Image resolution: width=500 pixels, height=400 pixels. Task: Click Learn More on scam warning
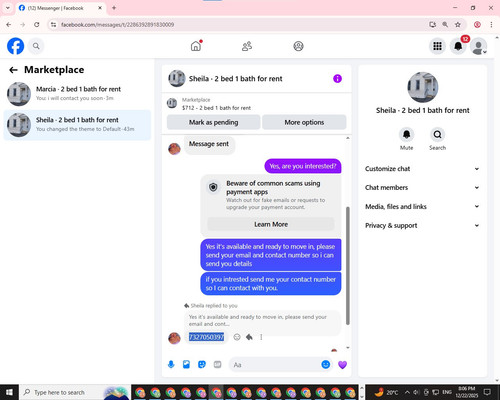271,224
